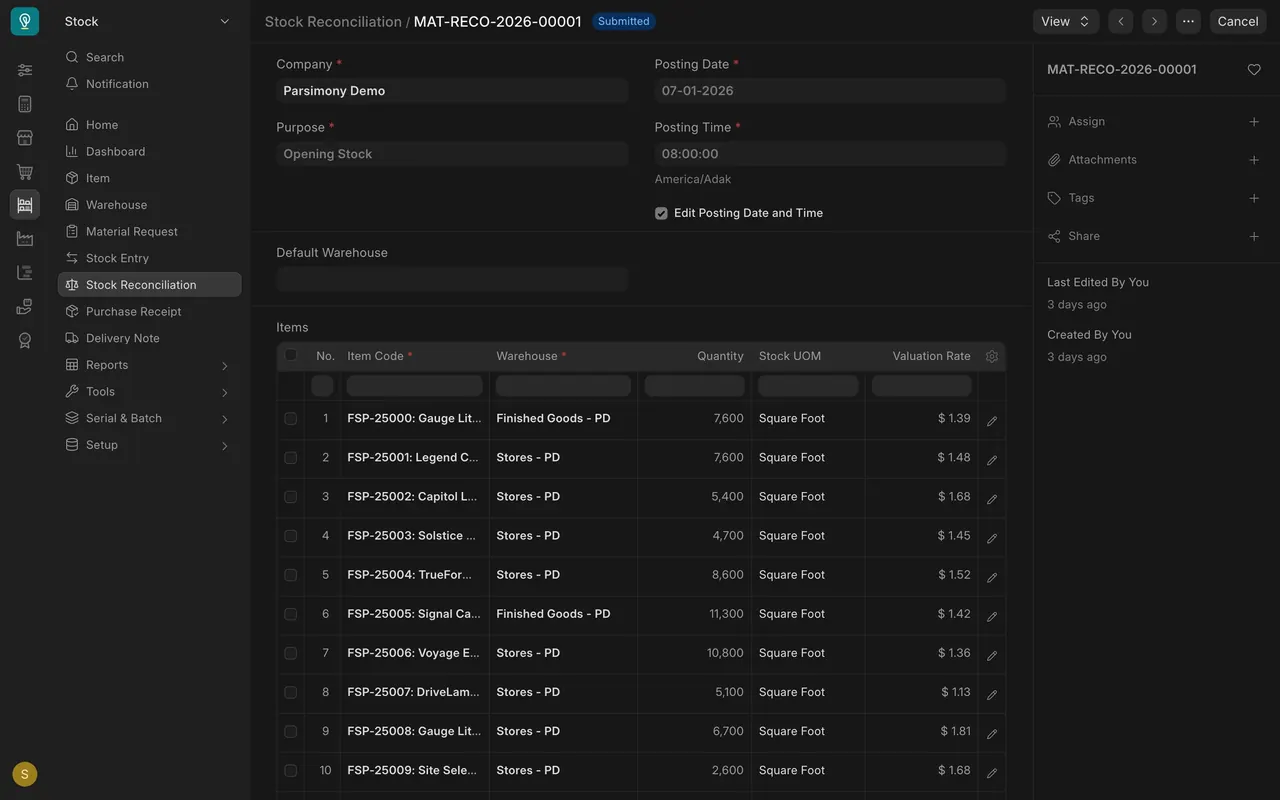1280x800 pixels.
Task: Like the document with the heart icon
Action: point(1254,70)
